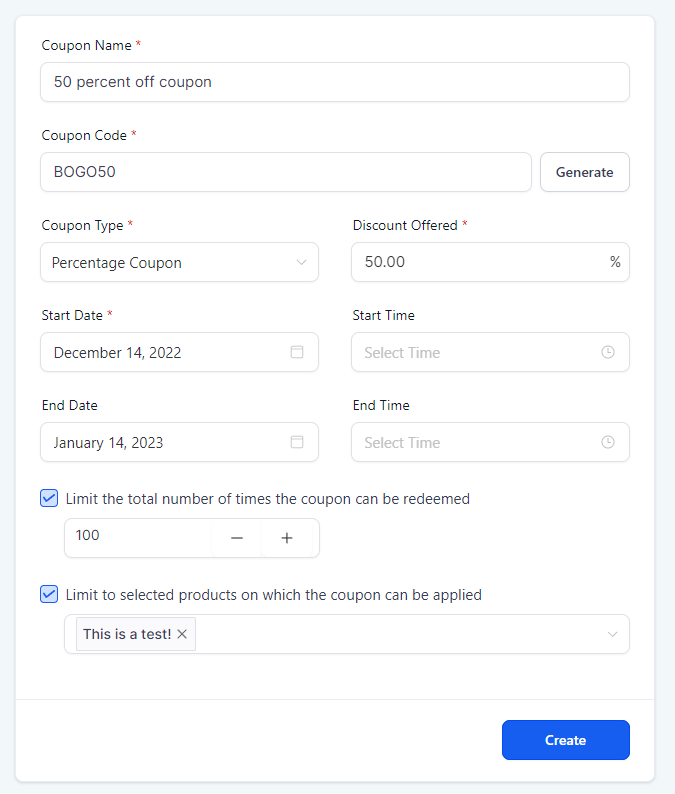Open the Start Date calendar icon
This screenshot has width=675, height=794.
tap(297, 352)
